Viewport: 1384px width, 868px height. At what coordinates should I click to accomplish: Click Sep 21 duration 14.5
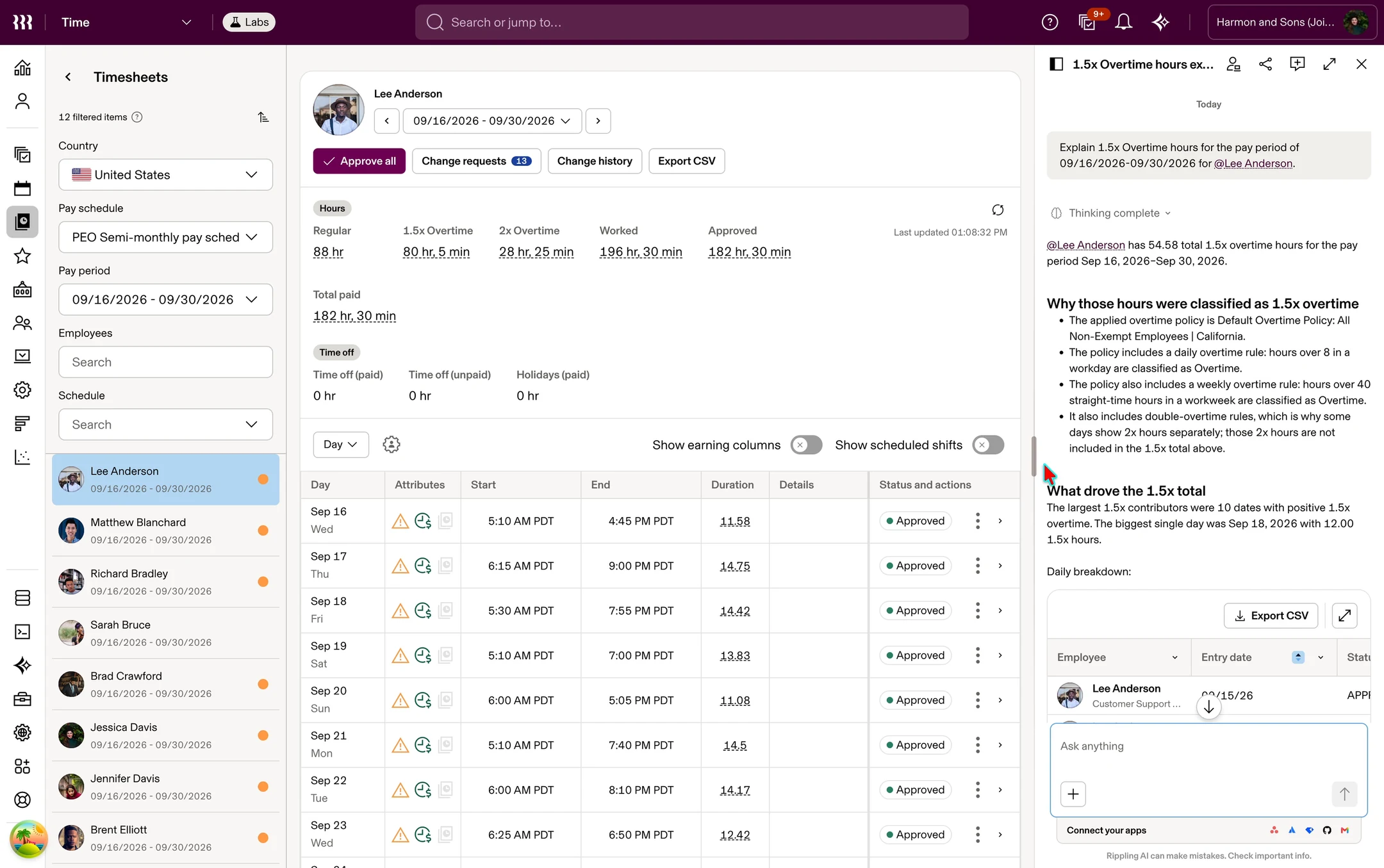coord(735,746)
